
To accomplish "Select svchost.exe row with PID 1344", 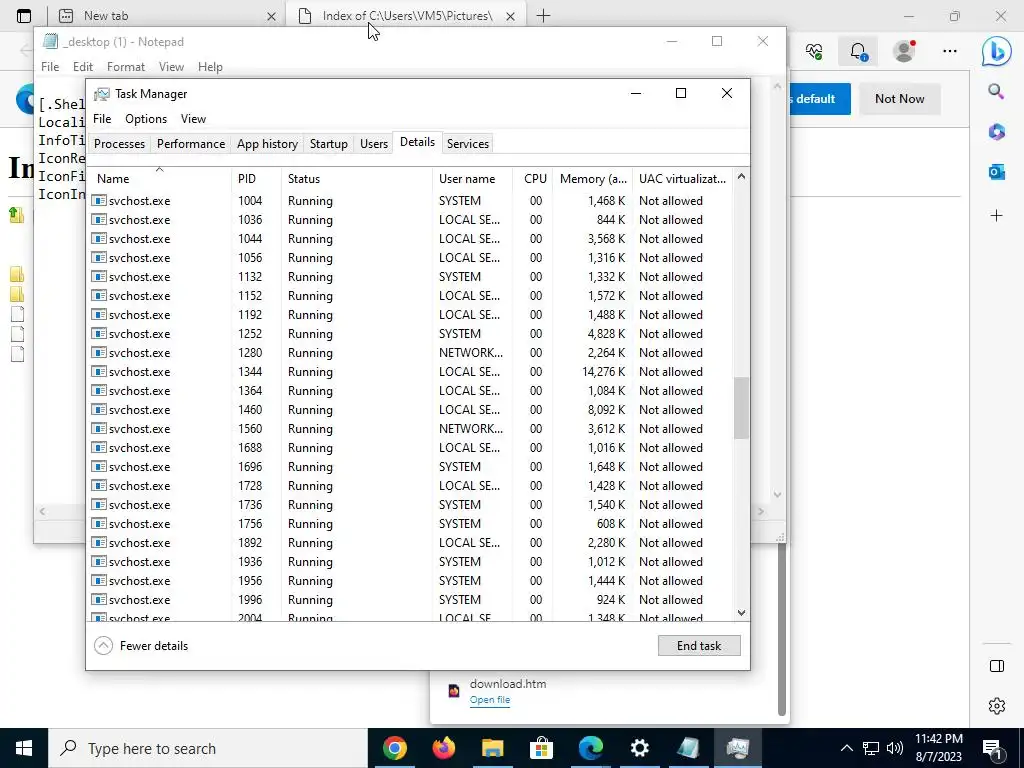I will tap(411, 372).
